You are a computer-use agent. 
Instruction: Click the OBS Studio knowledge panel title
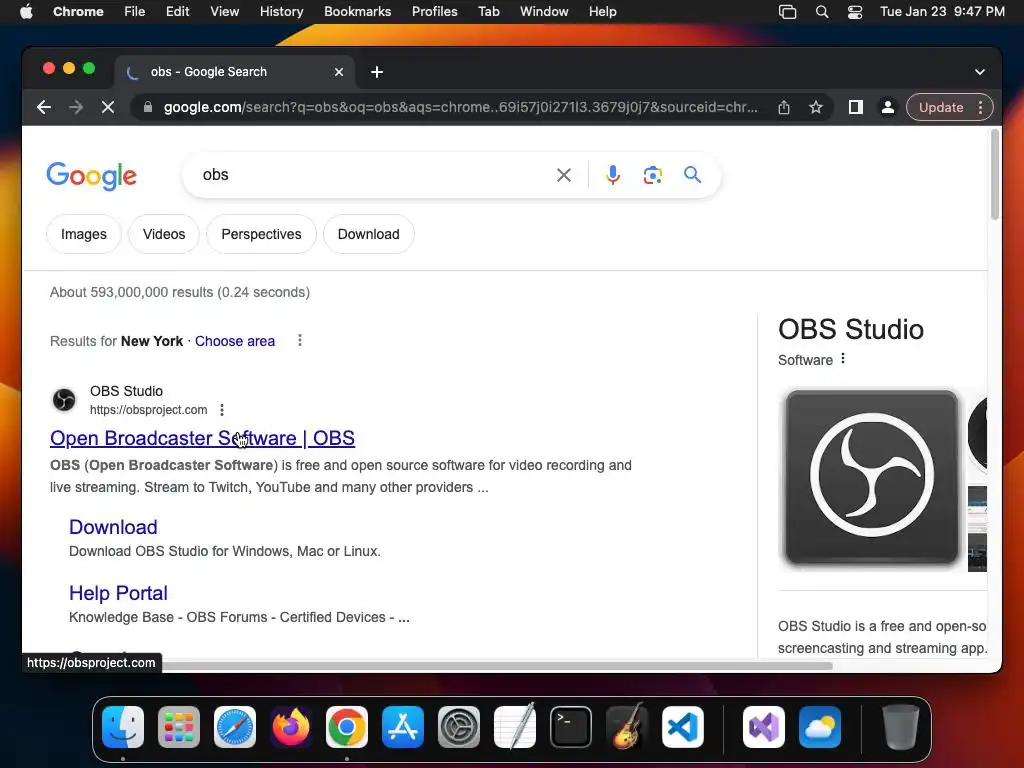coord(851,329)
